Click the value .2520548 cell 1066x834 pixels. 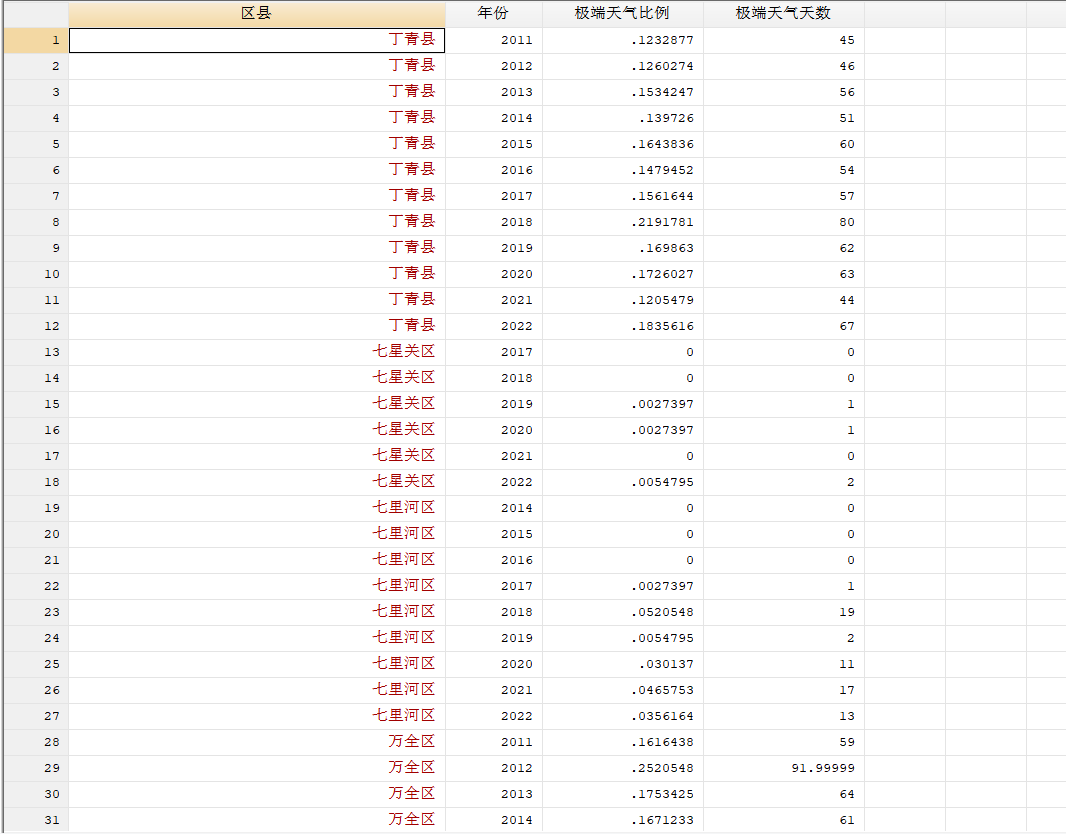tap(623, 768)
